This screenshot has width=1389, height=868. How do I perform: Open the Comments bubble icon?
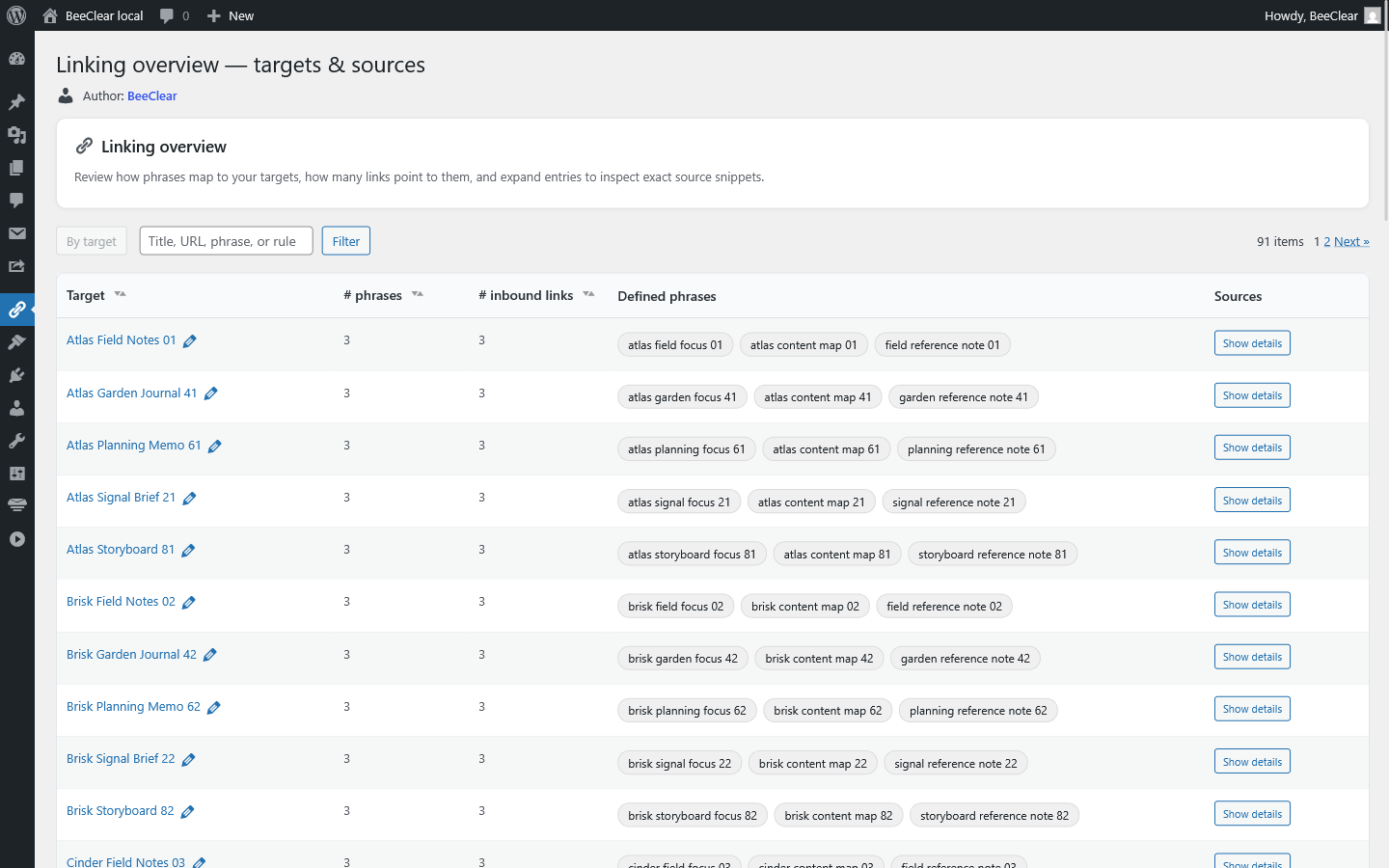16,201
